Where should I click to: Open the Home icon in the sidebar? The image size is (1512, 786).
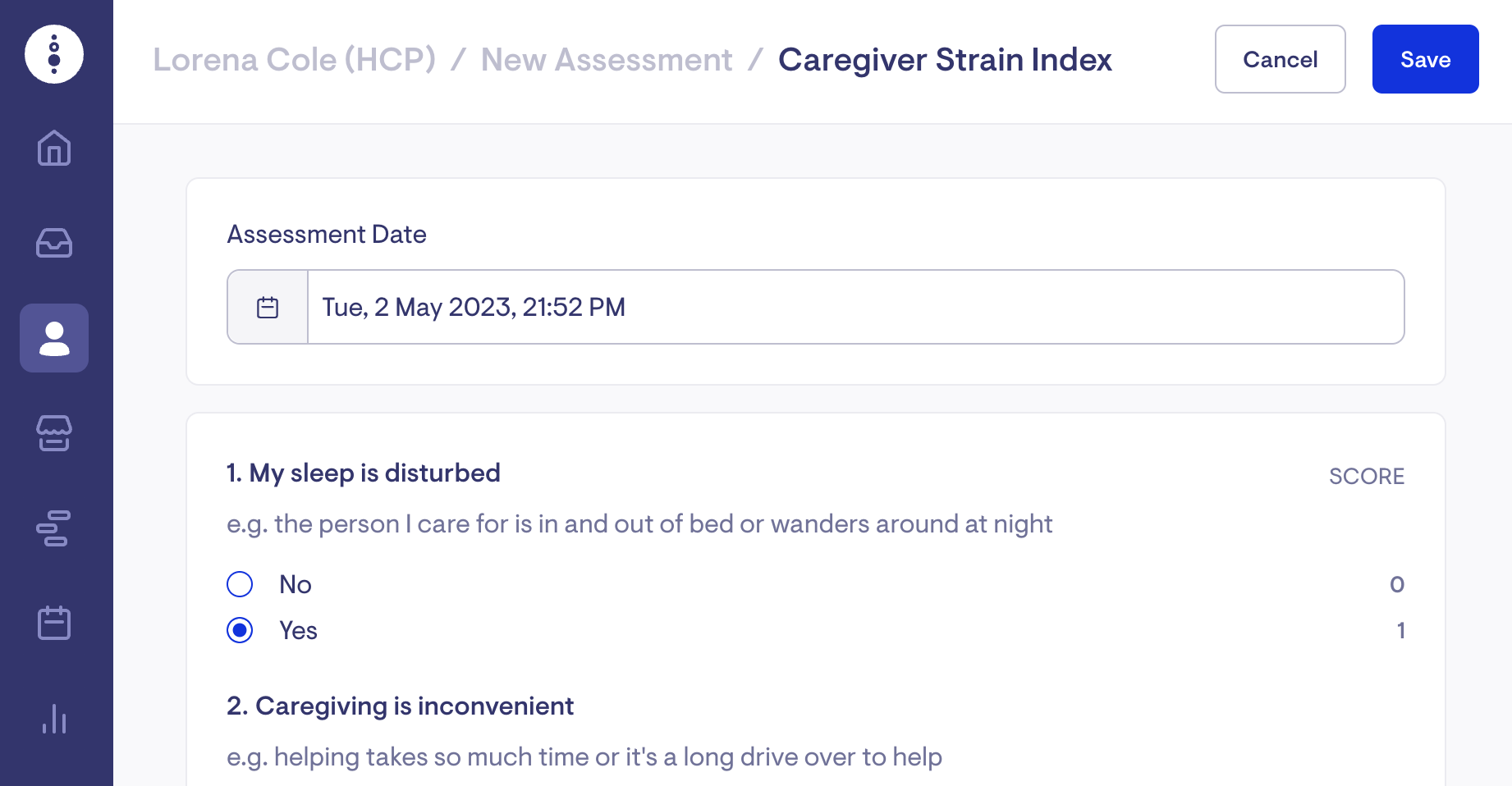pos(54,149)
